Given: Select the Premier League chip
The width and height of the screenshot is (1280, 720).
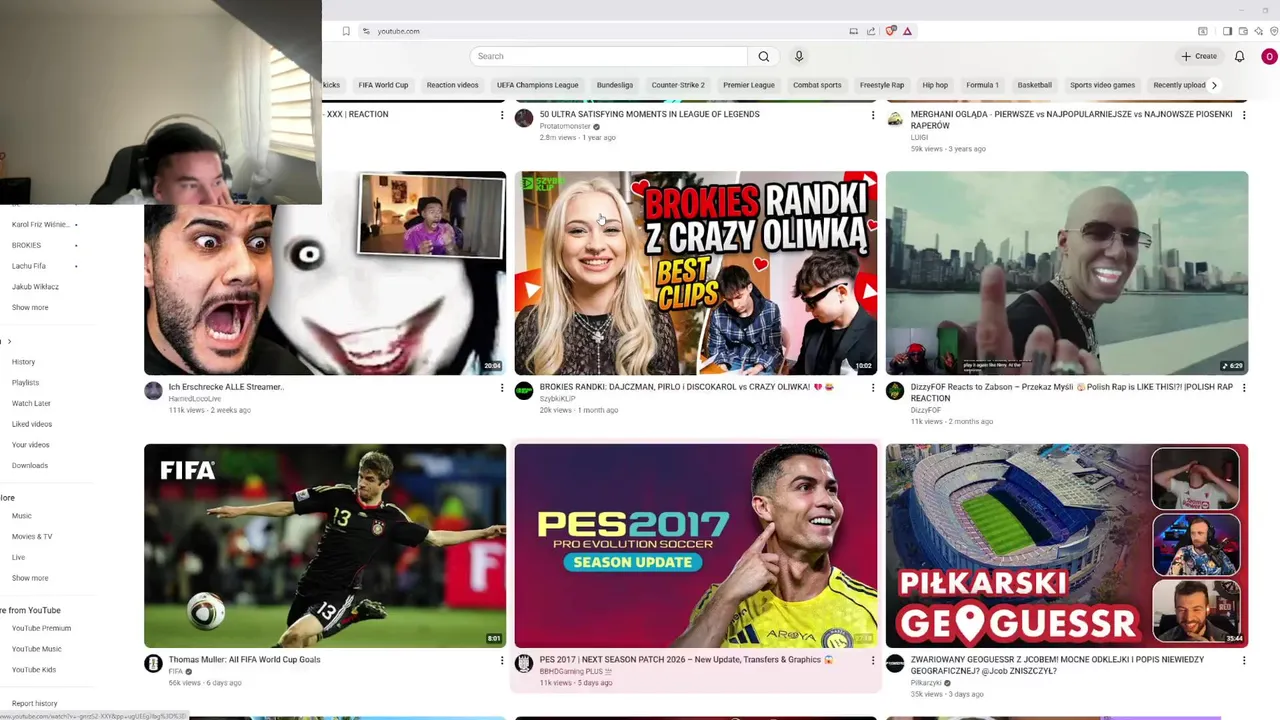Looking at the screenshot, I should click(x=749, y=85).
